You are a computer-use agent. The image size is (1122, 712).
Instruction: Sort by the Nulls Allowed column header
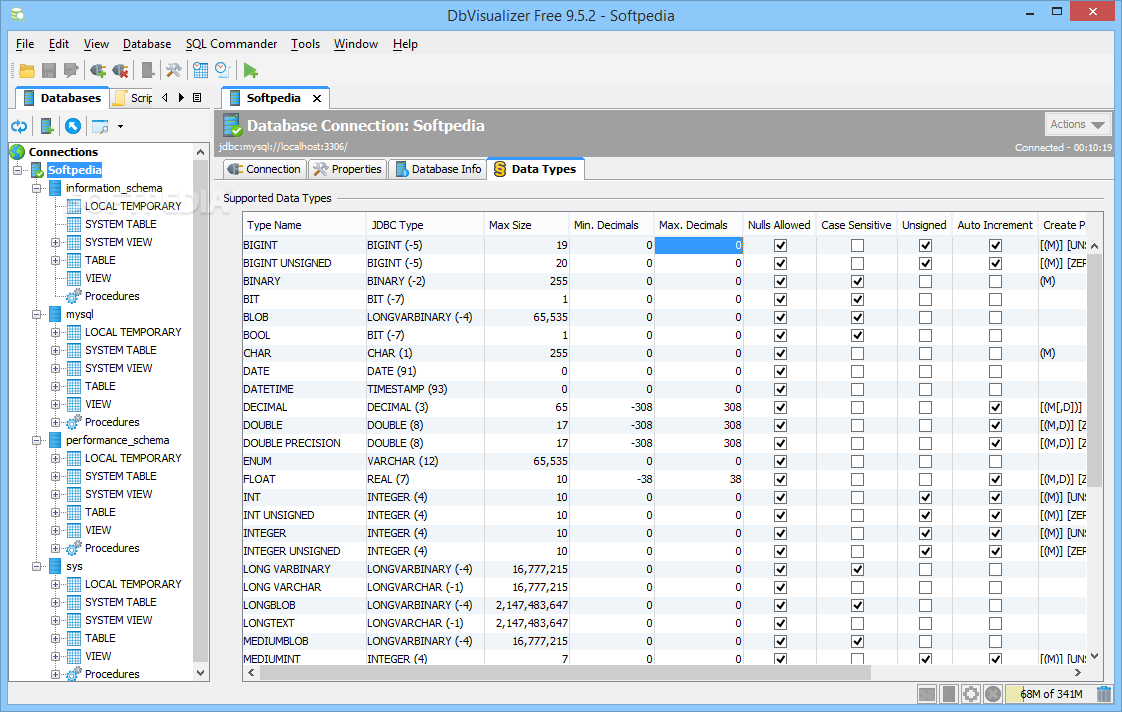779,225
